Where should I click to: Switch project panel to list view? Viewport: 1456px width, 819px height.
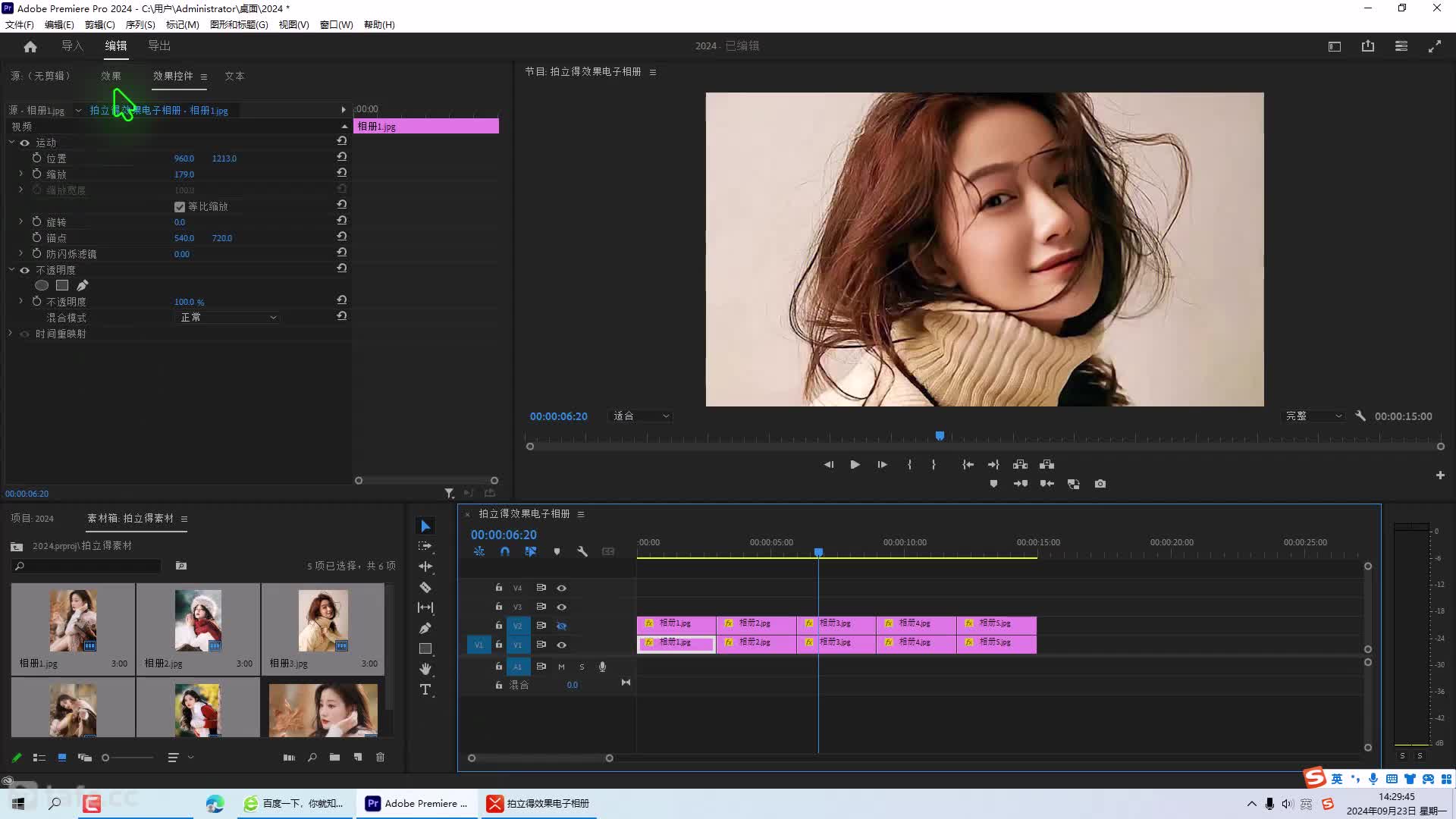[x=39, y=758]
